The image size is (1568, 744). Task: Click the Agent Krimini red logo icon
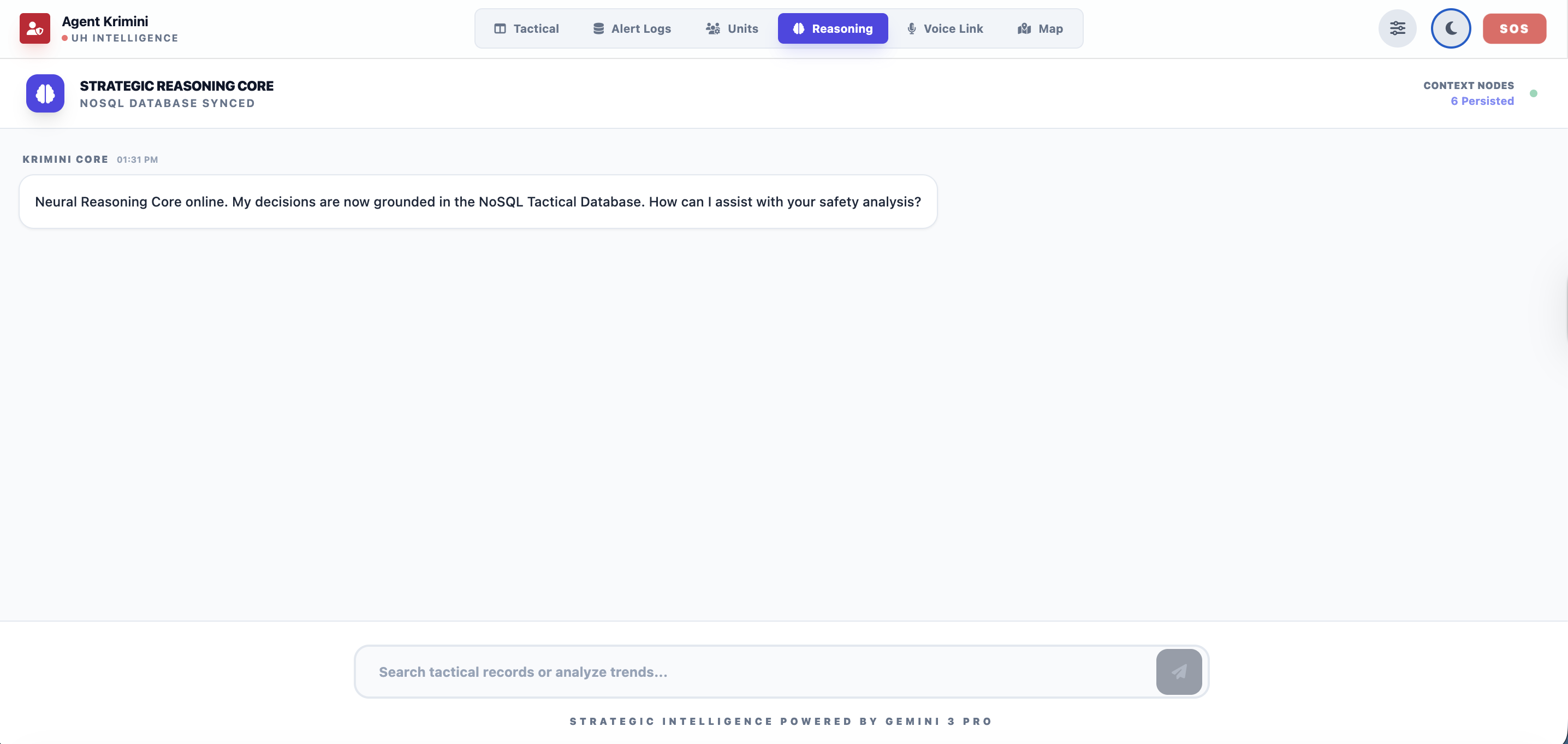35,28
